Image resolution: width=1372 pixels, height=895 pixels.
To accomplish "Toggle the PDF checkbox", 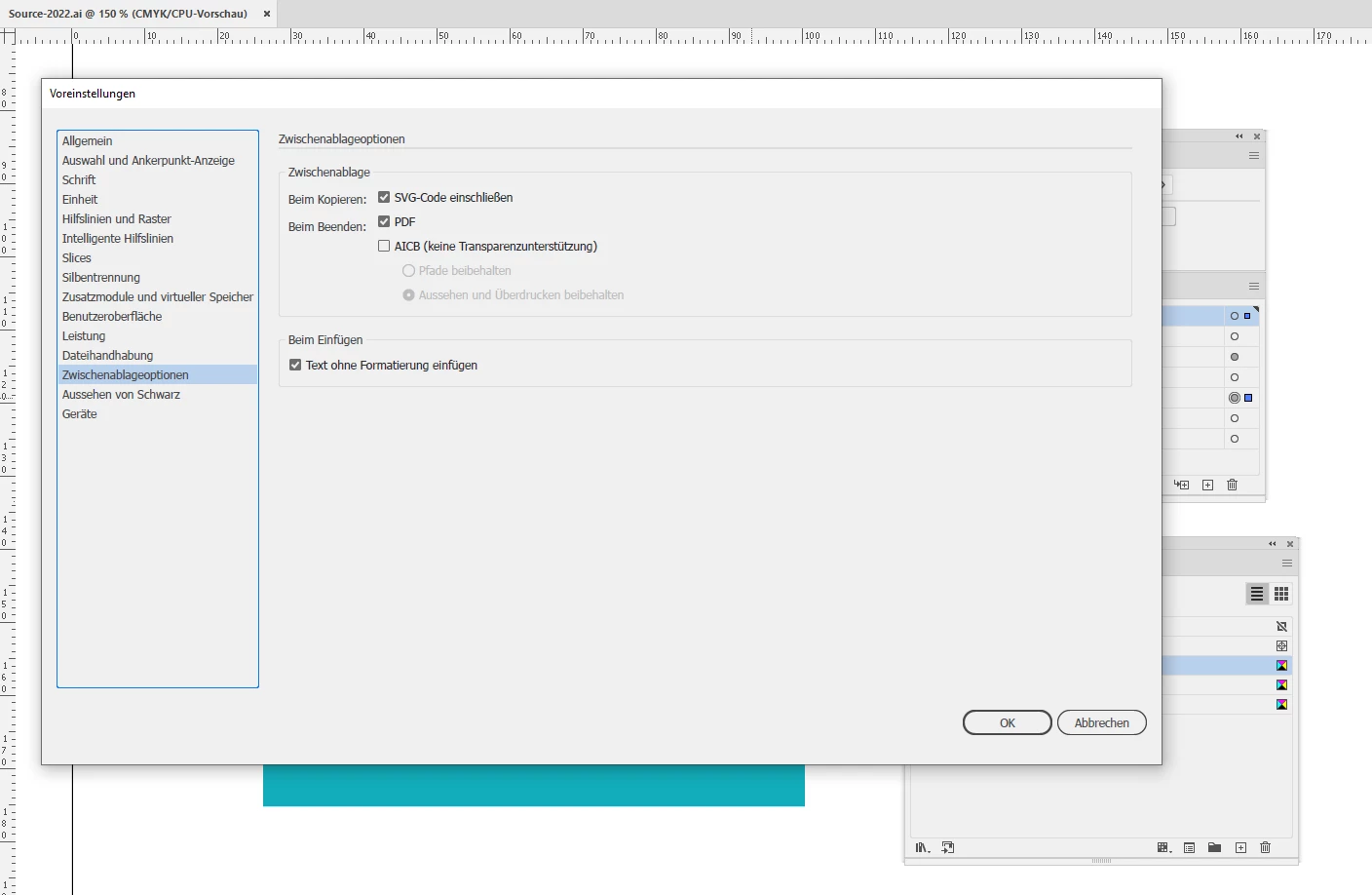I will [384, 221].
